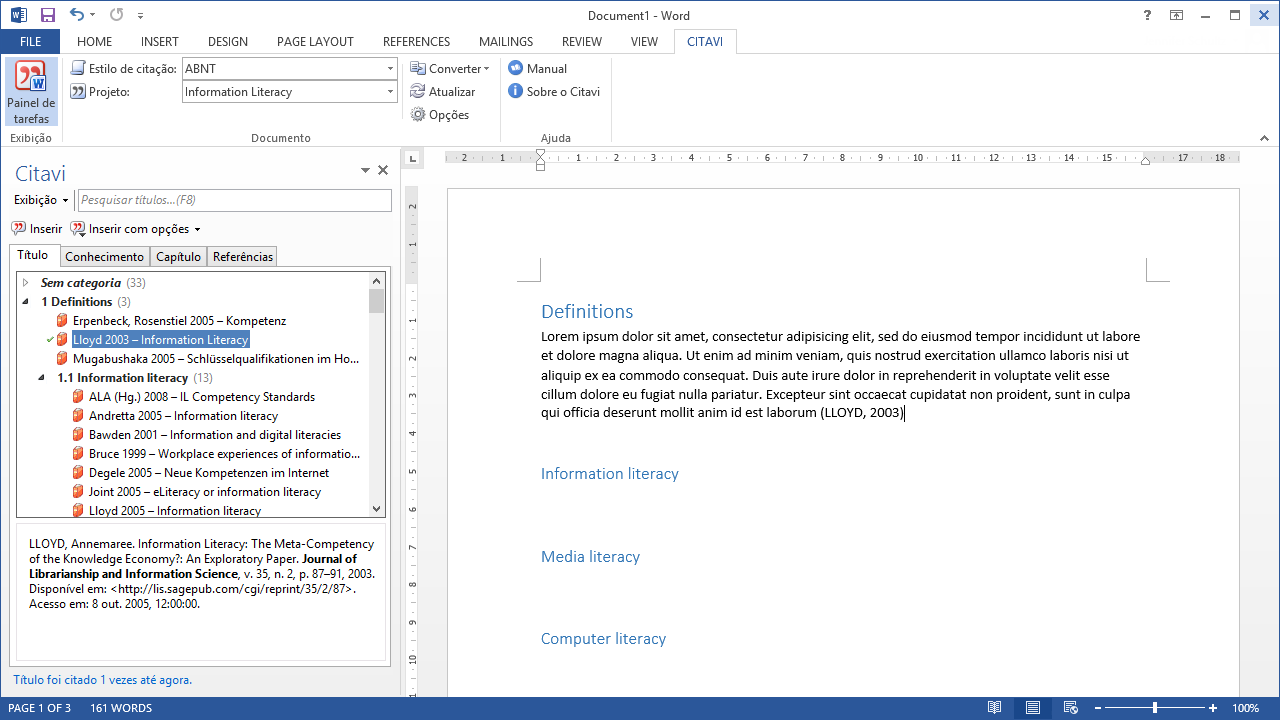Close the Citavi task pane
The height and width of the screenshot is (720, 1280).
(x=383, y=171)
